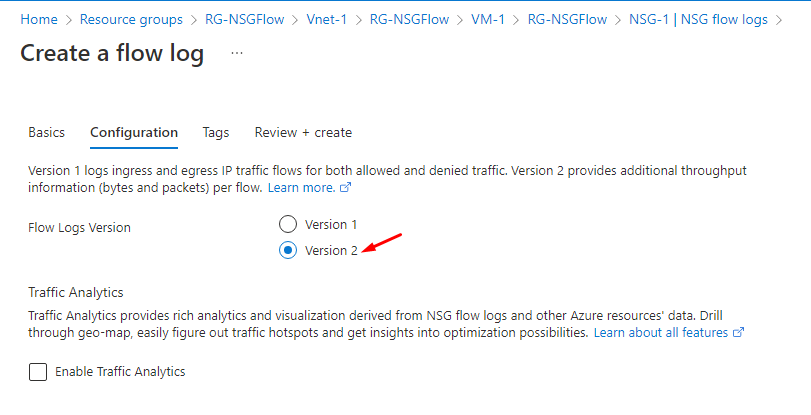Screen dimensions: 811x415
Task: Go to Home in the breadcrumb
Action: (39, 20)
